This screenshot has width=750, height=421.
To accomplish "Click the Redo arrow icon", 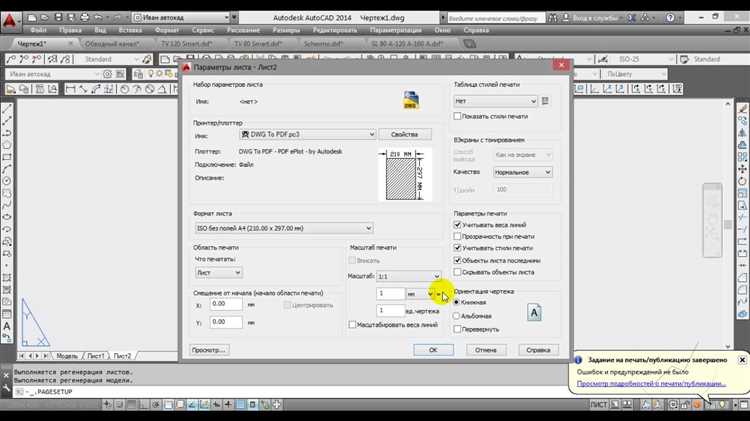I will [117, 18].
